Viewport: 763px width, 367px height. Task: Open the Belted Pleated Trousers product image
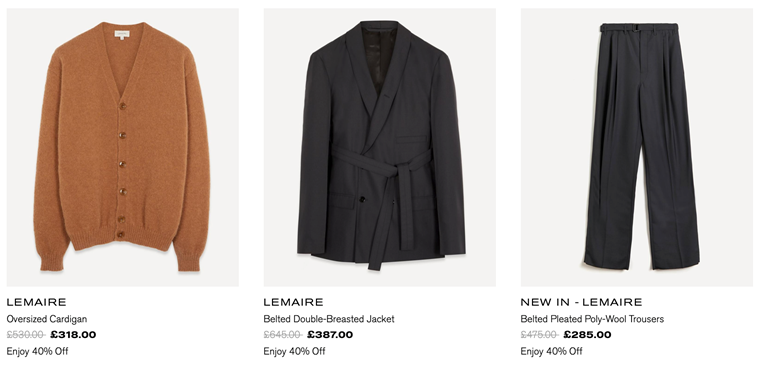(636, 147)
